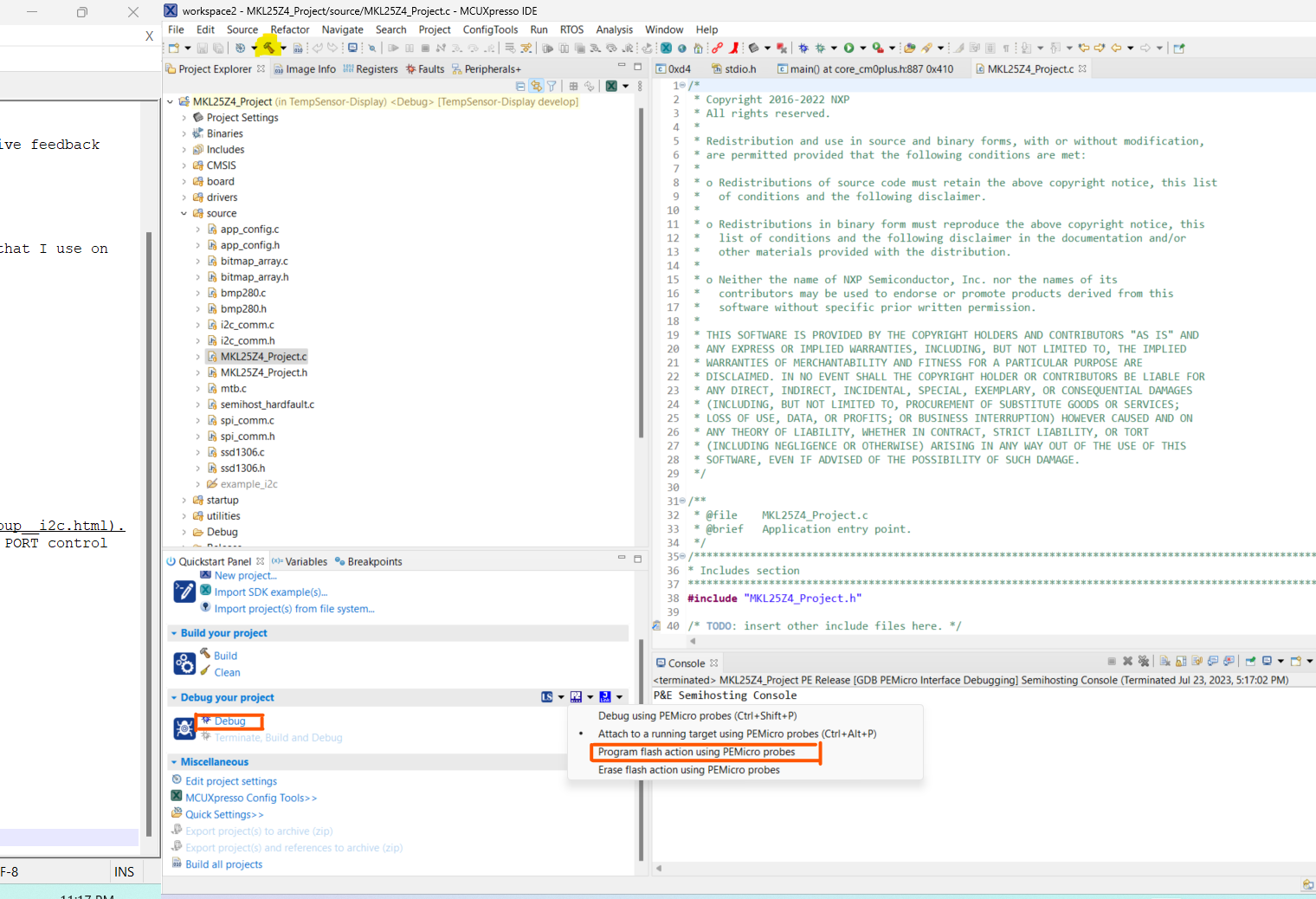Collapse the source folder
The image size is (1316, 899).
tap(184, 213)
